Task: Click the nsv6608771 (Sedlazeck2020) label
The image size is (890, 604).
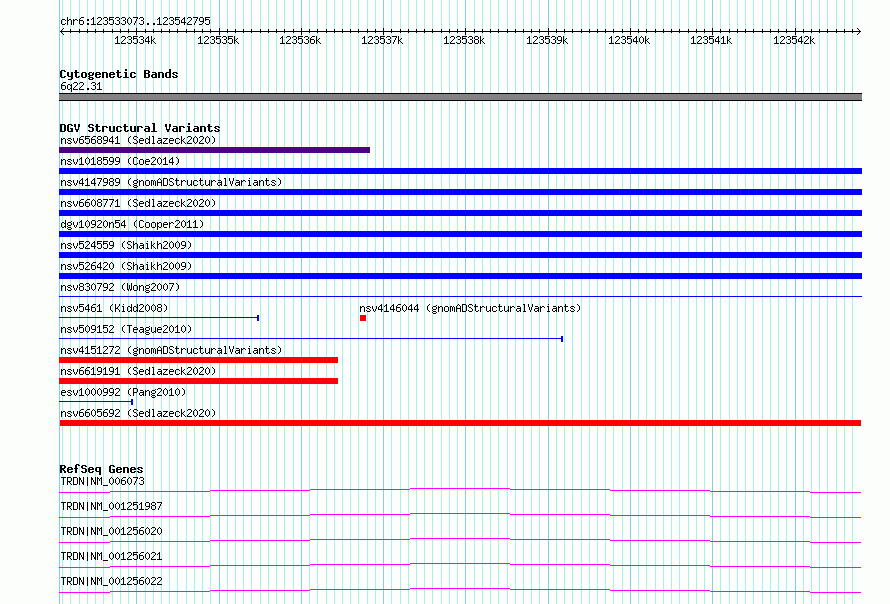Action: click(138, 203)
